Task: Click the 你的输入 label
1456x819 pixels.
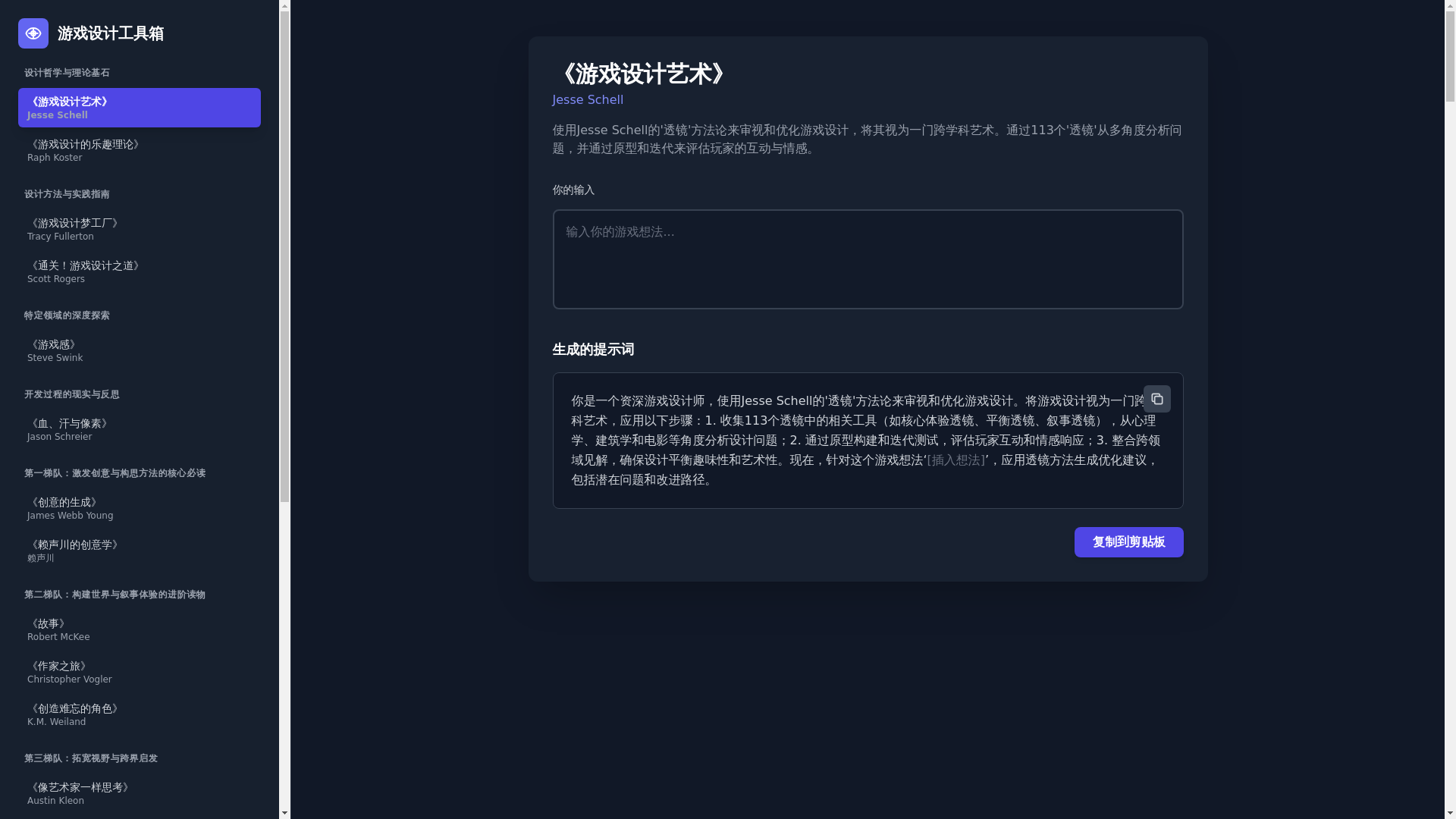Action: tap(573, 190)
